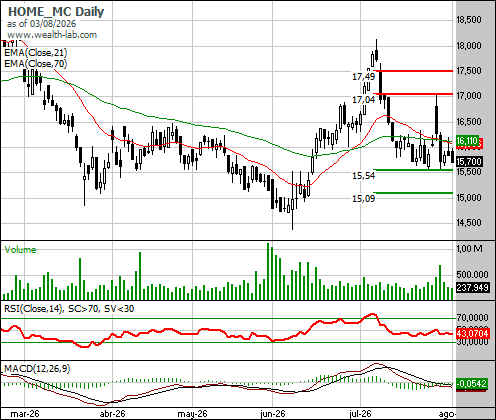
Task: Select the 237.949 volume value tag
Action: [x=473, y=287]
